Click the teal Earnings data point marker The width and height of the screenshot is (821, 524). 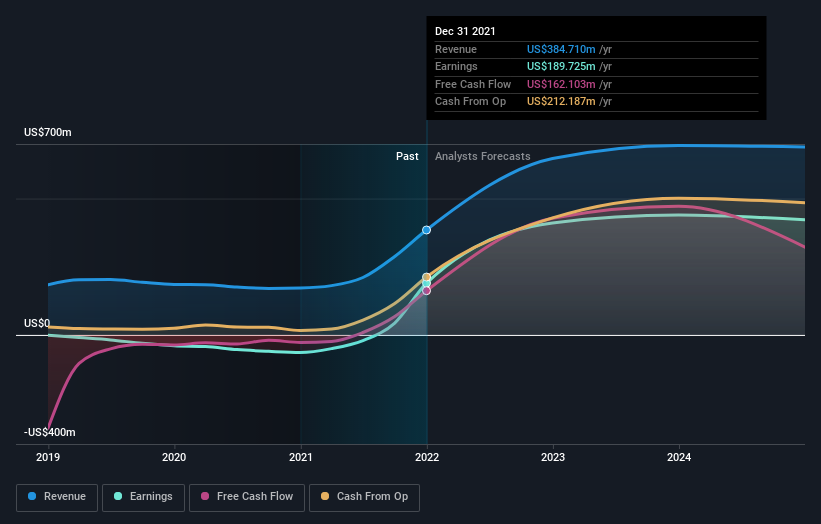coord(427,283)
